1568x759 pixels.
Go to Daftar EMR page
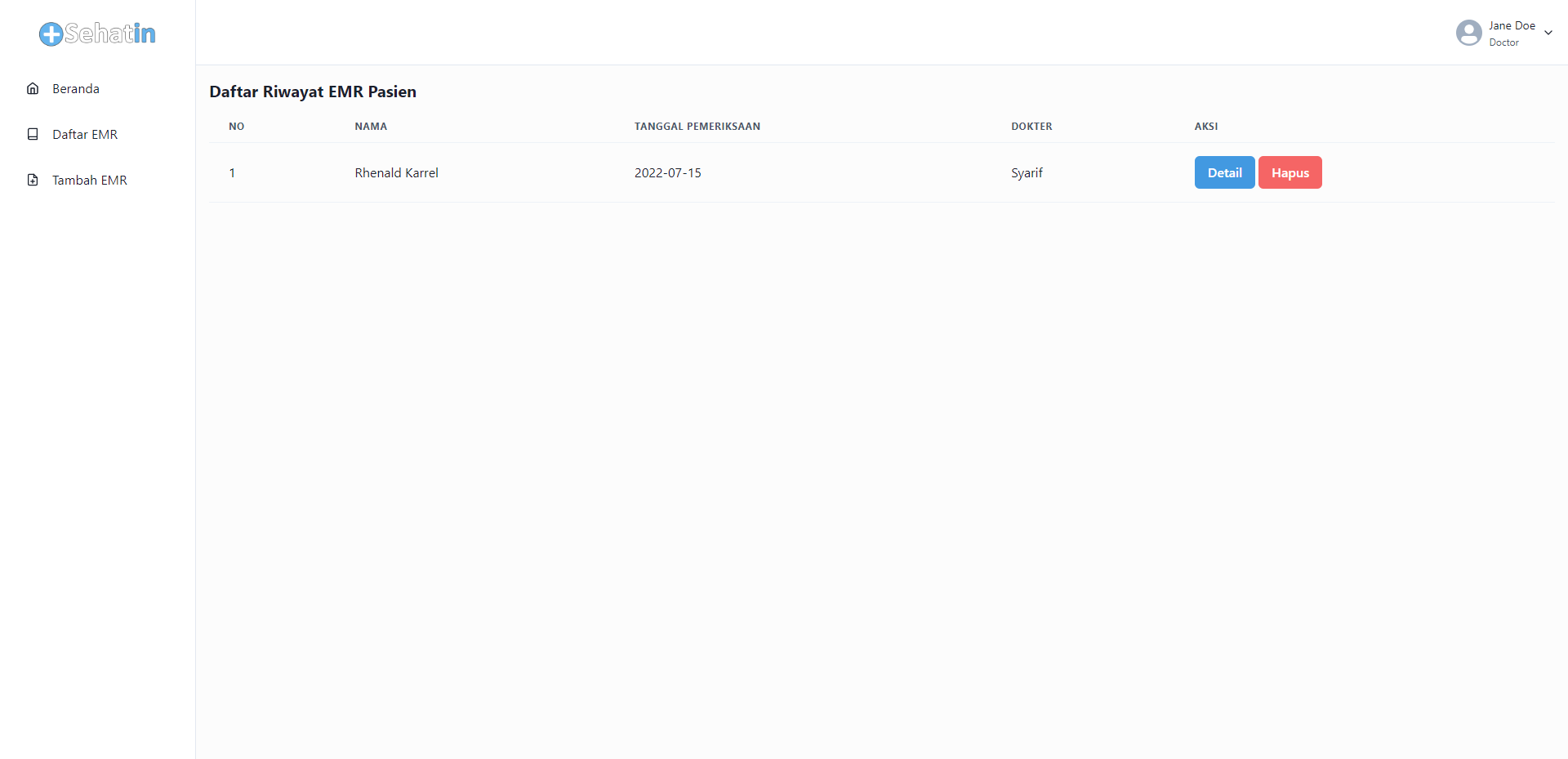click(x=85, y=134)
